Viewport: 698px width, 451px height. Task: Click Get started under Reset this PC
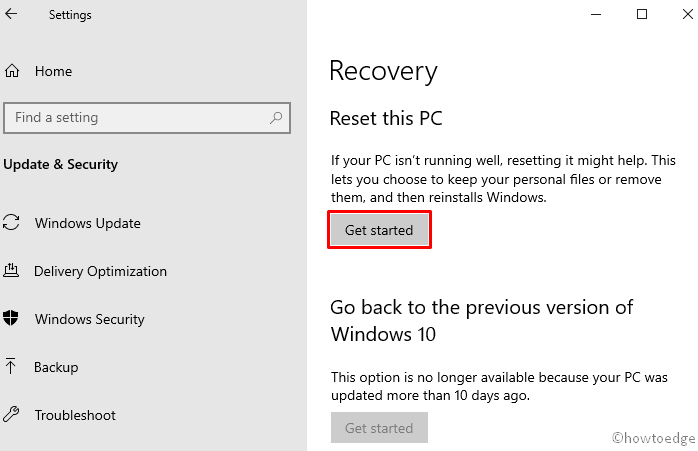pos(379,230)
